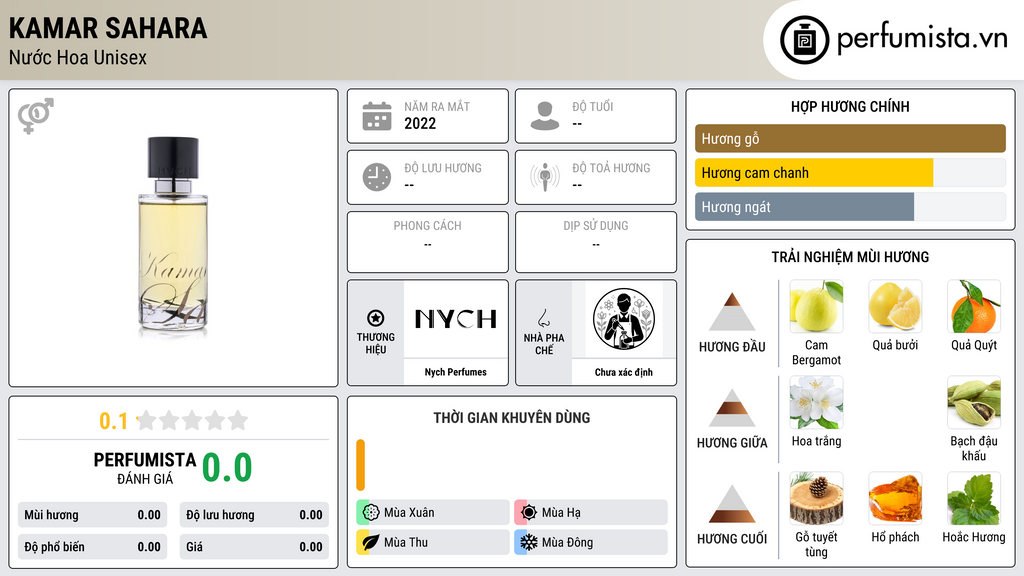1024x576 pixels.
Task: Click the Kamar Sahara bottle image
Action: point(173,237)
